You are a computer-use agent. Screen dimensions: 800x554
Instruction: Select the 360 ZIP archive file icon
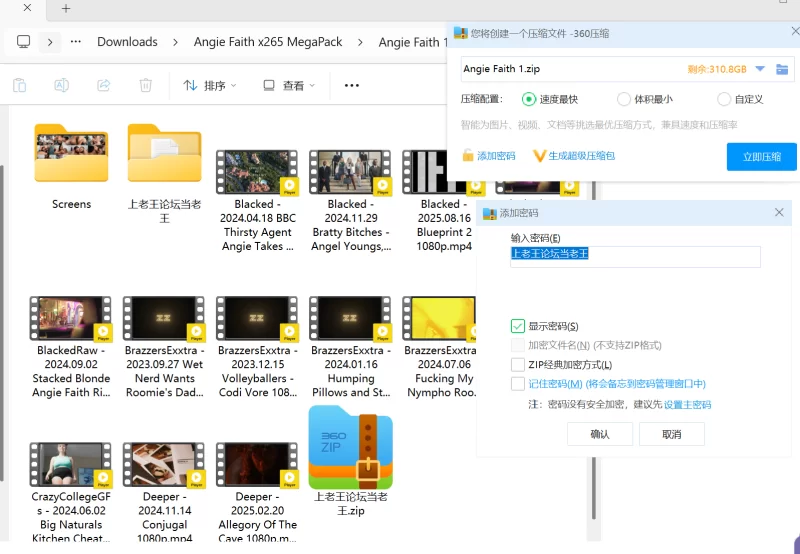click(x=350, y=448)
